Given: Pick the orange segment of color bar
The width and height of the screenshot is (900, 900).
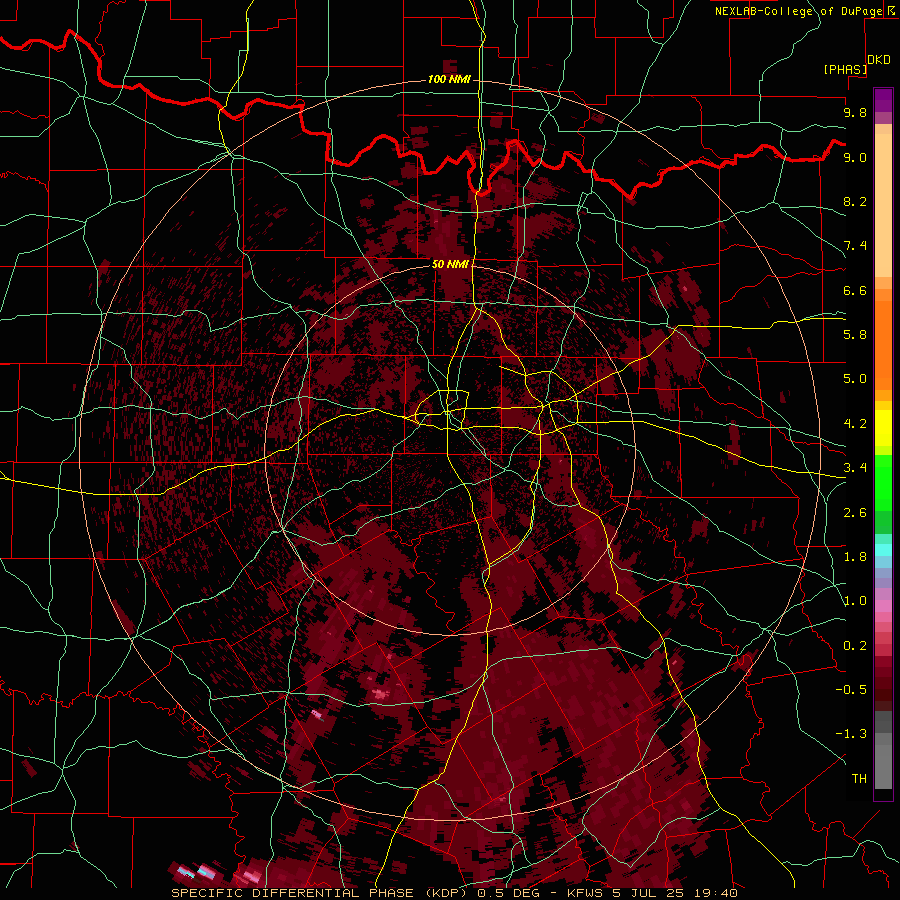Looking at the screenshot, I should (x=883, y=344).
